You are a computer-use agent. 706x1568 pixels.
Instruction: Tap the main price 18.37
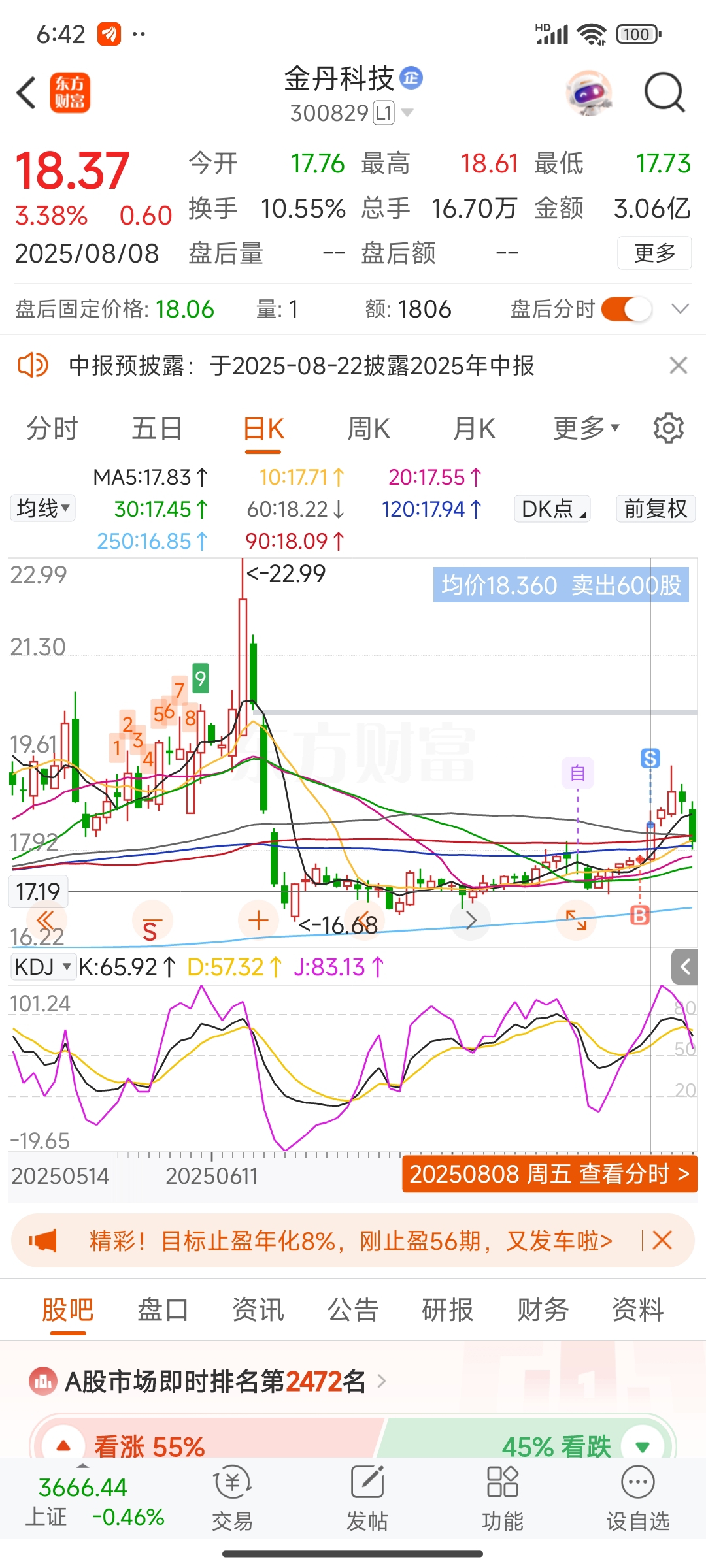tap(72, 171)
